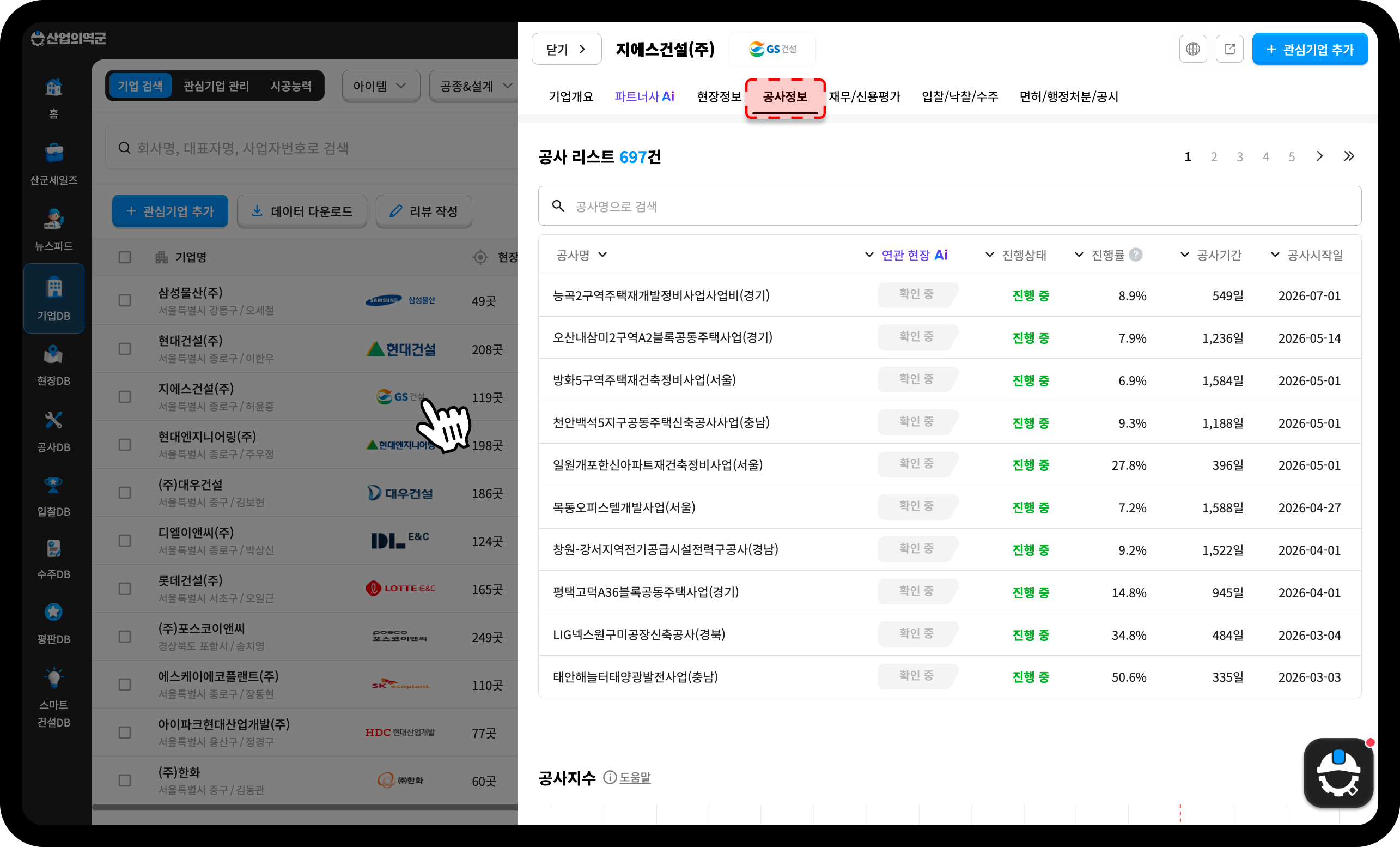Open the 도움말 link next to 공사지수

click(x=635, y=777)
